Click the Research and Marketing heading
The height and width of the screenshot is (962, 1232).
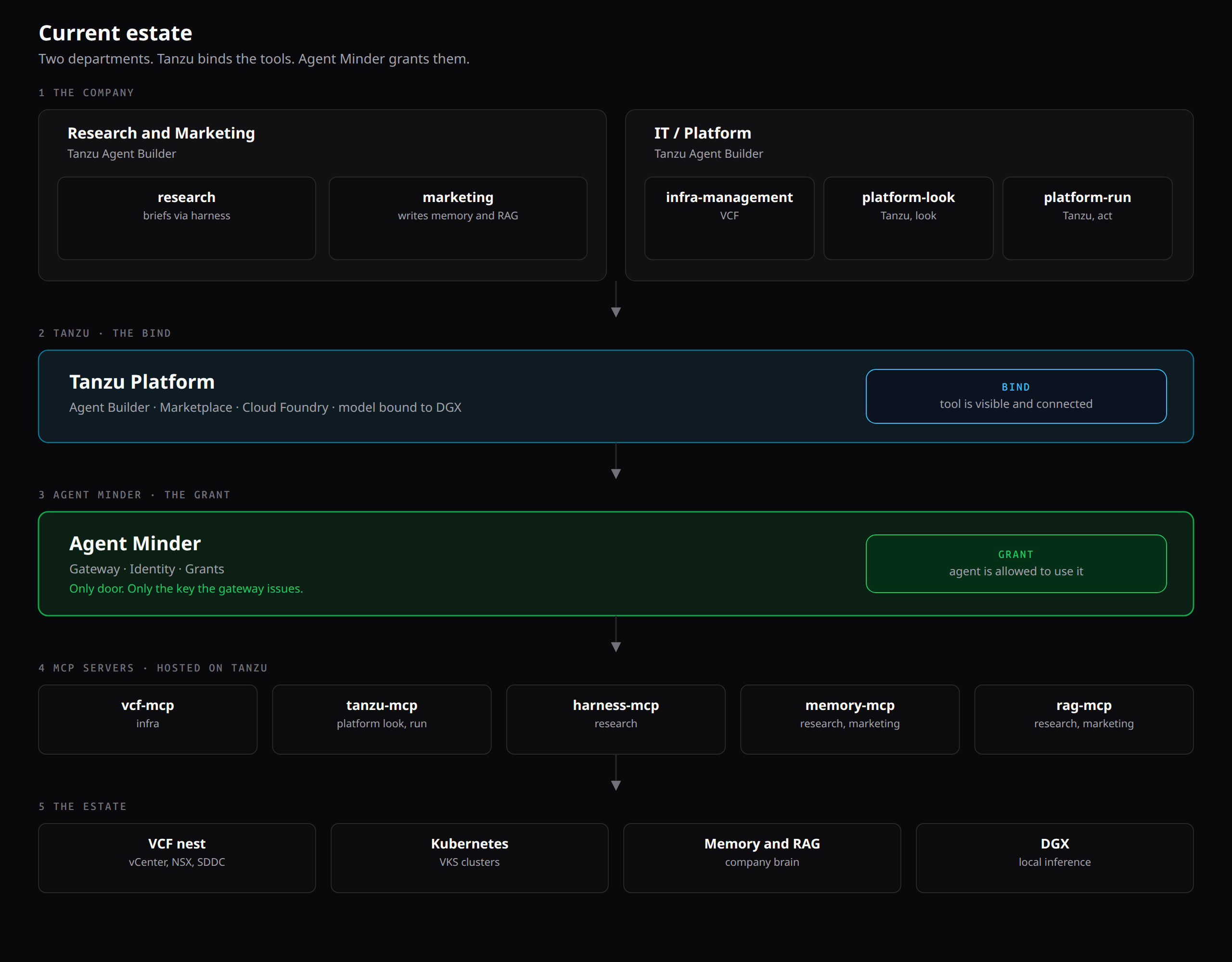pos(161,133)
